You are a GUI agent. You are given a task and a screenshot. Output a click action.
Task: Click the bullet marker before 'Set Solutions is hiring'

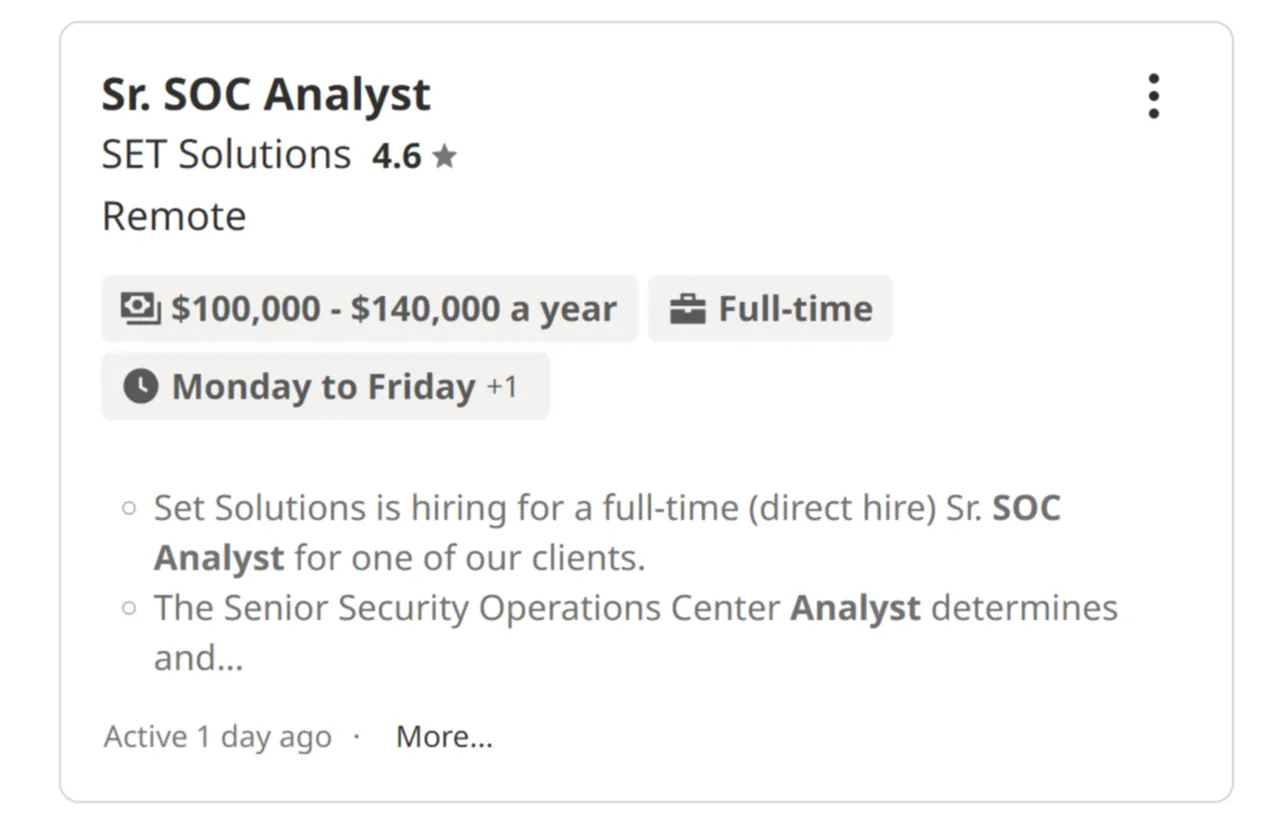pos(128,508)
